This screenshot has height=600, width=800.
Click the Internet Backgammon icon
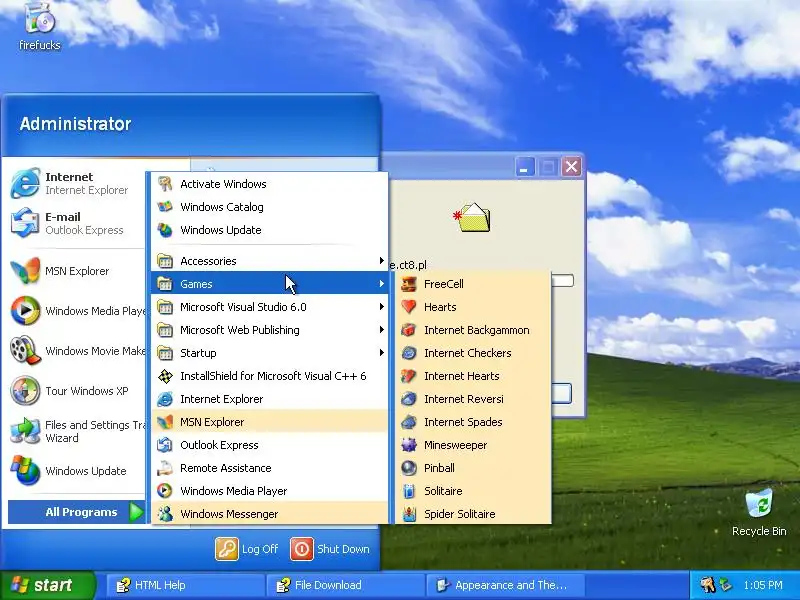click(409, 330)
